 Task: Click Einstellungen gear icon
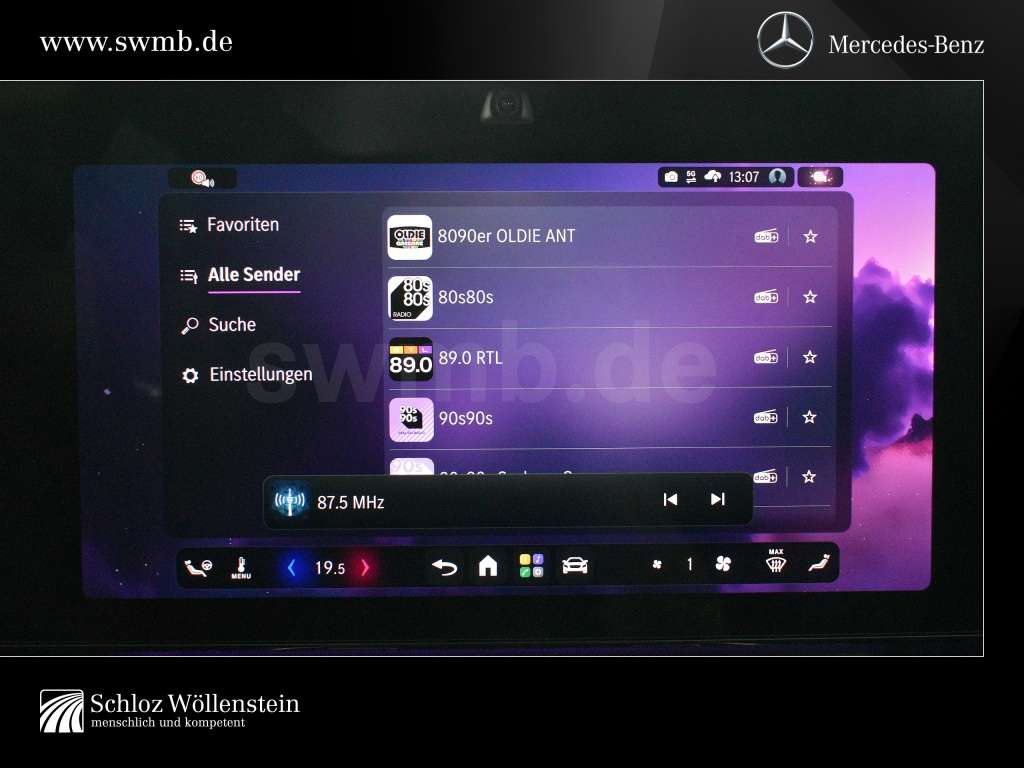pyautogui.click(x=190, y=376)
